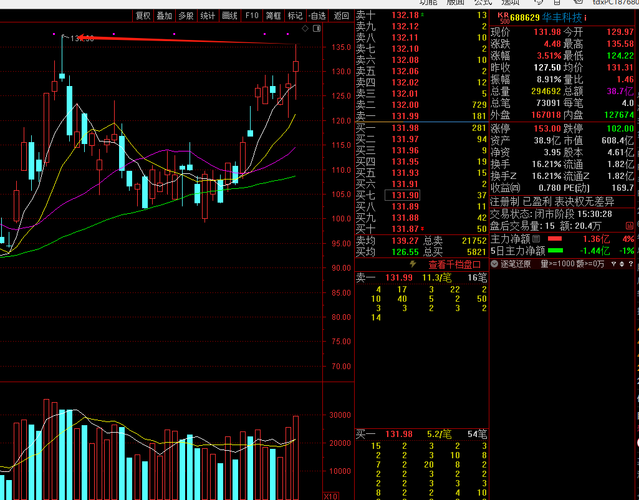Click the diamond icon above chart
The width and height of the screenshot is (639, 500).
pos(305,29)
